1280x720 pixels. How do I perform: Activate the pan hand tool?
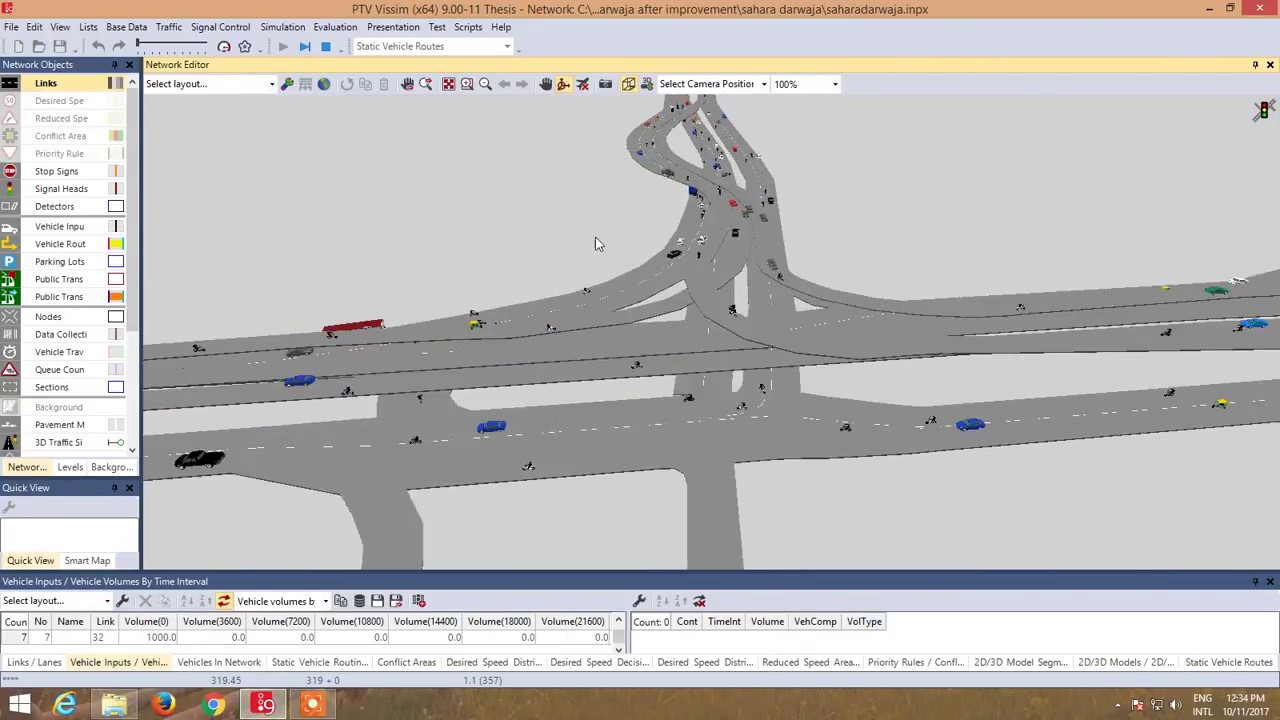point(546,84)
